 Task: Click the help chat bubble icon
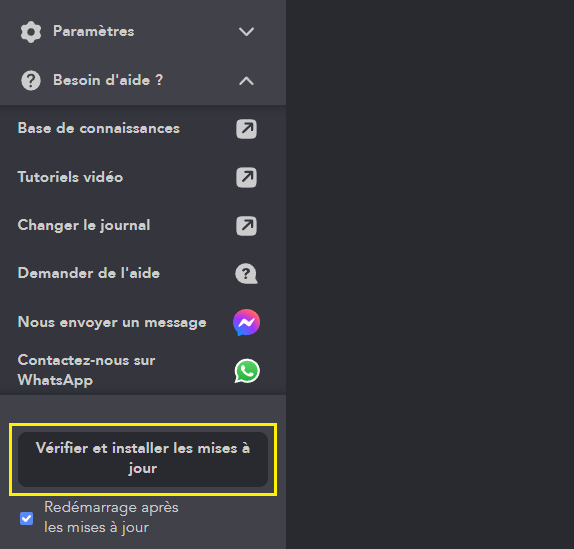click(246, 274)
